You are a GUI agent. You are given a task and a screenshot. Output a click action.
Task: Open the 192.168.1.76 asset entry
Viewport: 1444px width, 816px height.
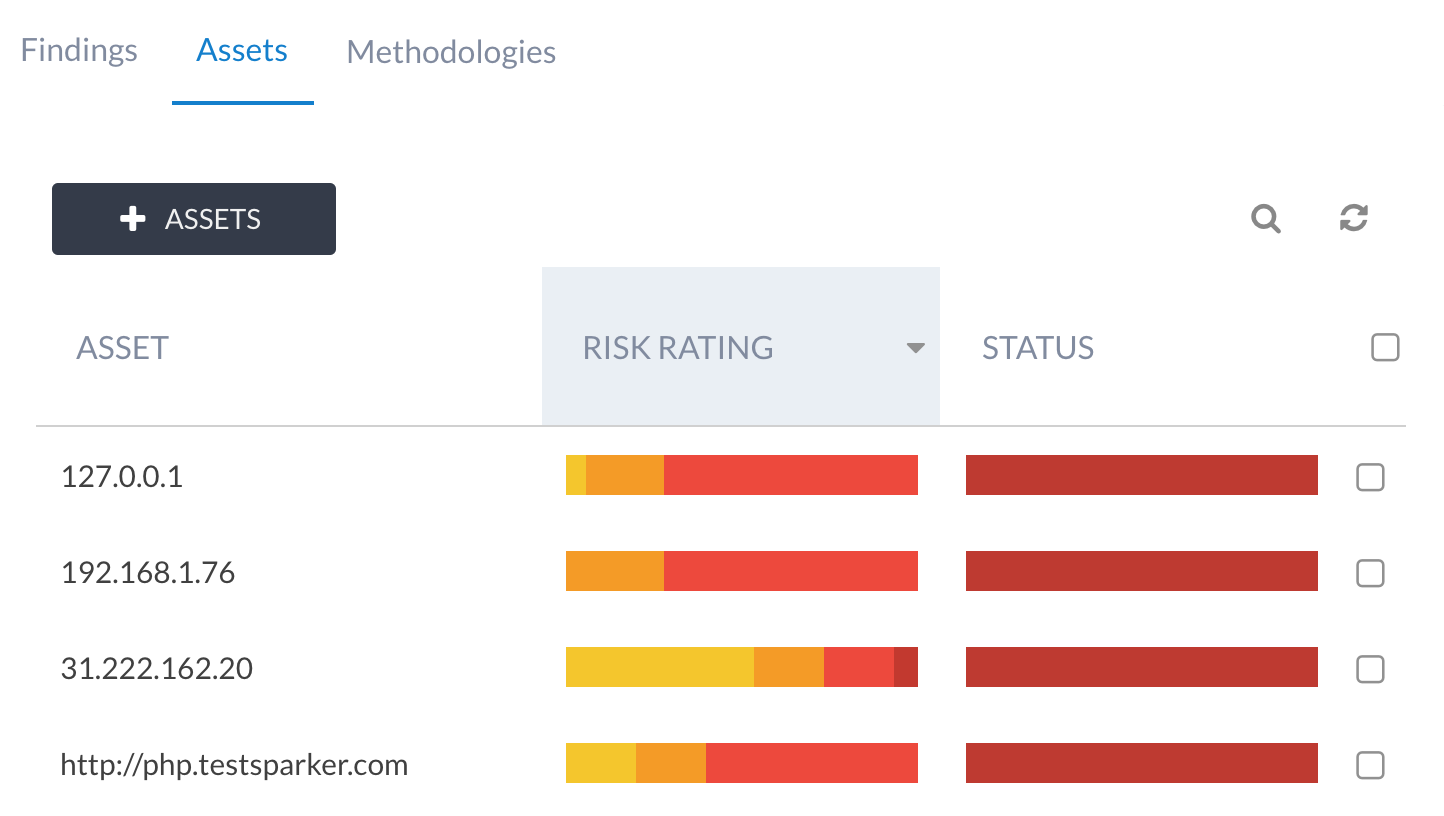(148, 572)
